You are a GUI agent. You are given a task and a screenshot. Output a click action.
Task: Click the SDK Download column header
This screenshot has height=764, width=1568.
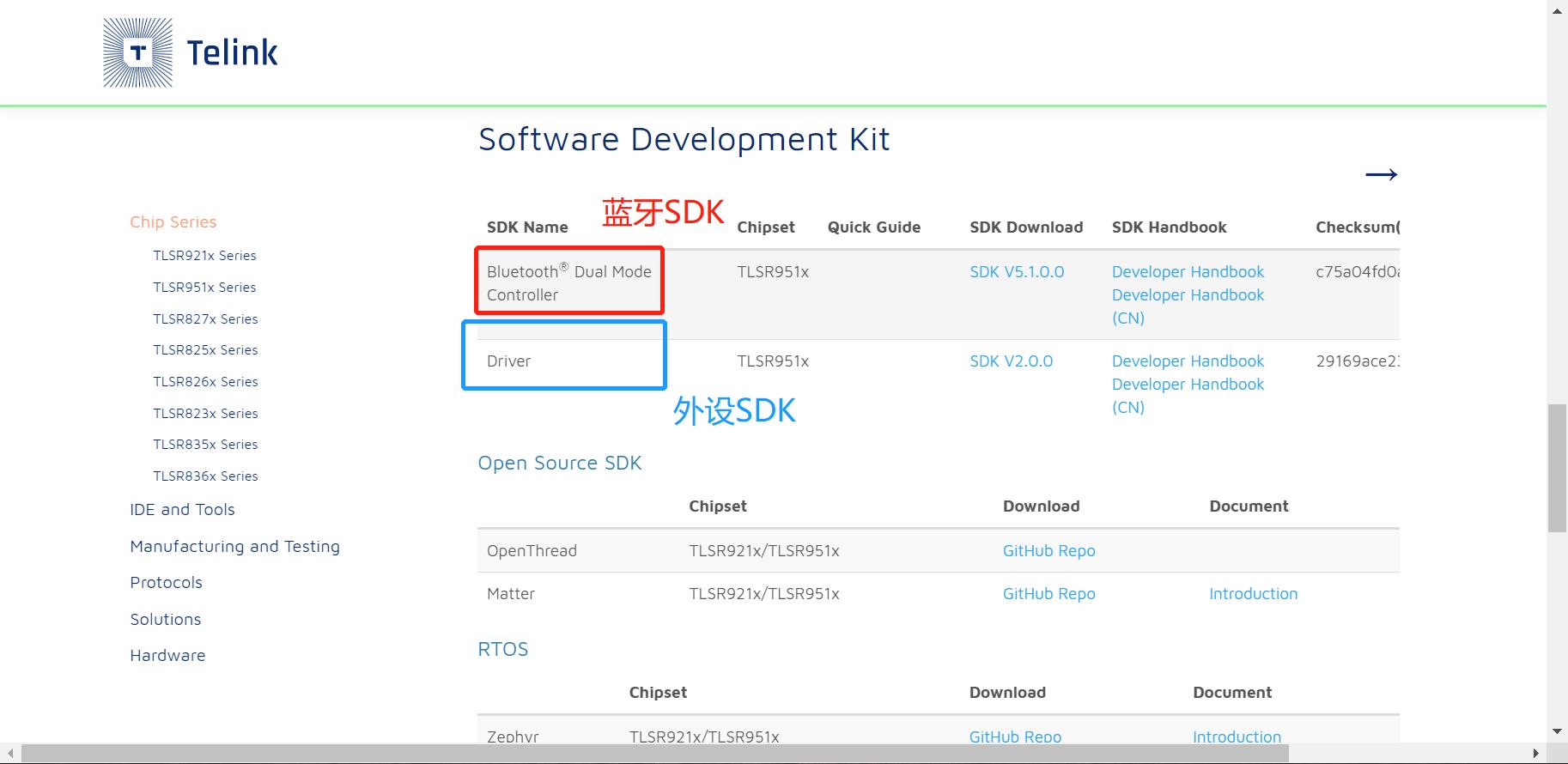tap(1026, 227)
